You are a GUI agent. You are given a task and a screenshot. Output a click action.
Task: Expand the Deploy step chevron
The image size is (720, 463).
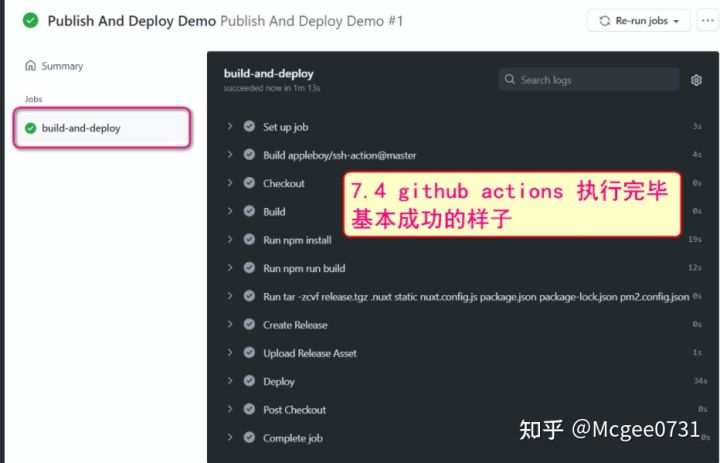click(x=230, y=381)
